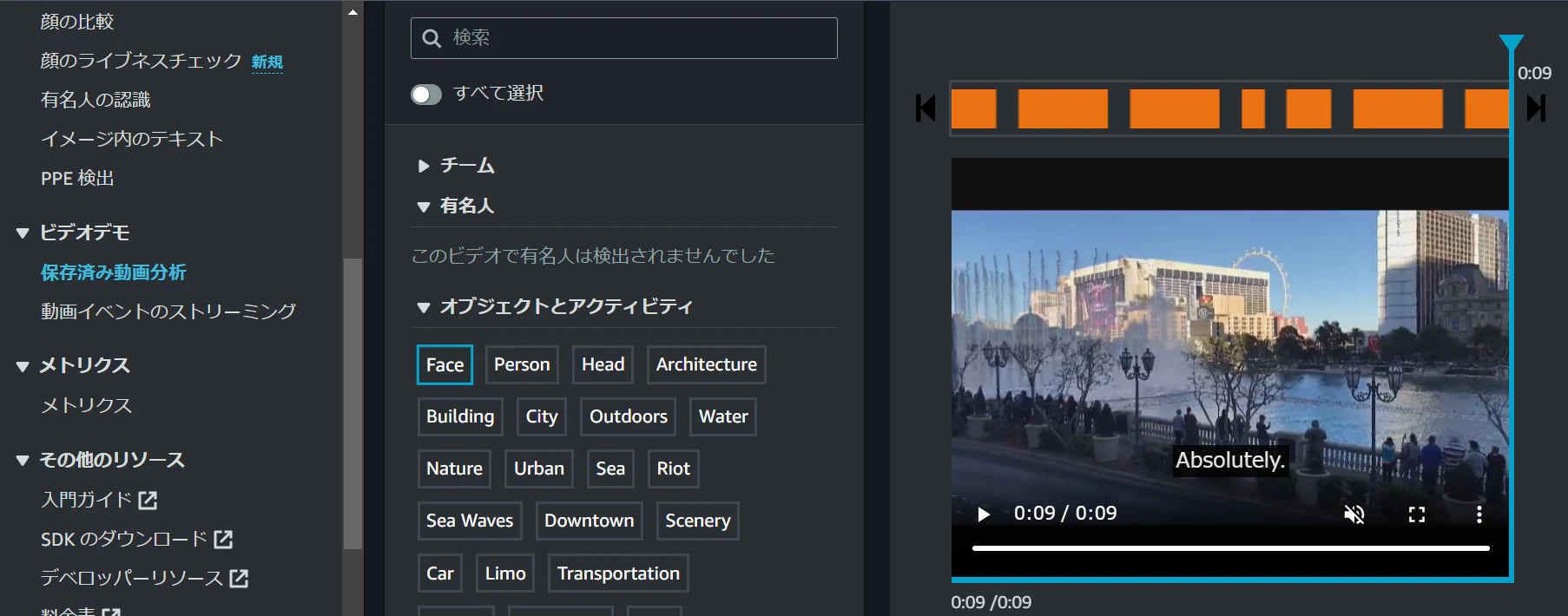Open 顔のライブネスチェック in the sidebar
This screenshot has width=1568, height=616.
coord(141,61)
